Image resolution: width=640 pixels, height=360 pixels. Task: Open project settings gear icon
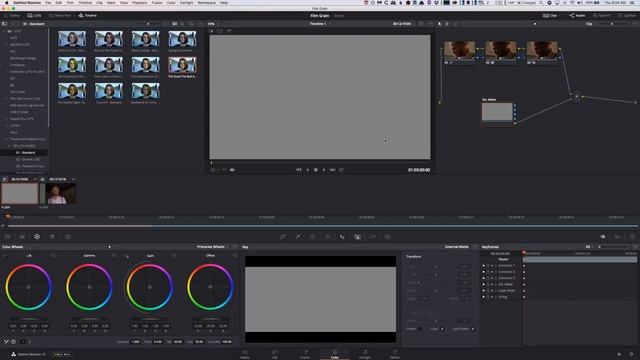point(631,354)
